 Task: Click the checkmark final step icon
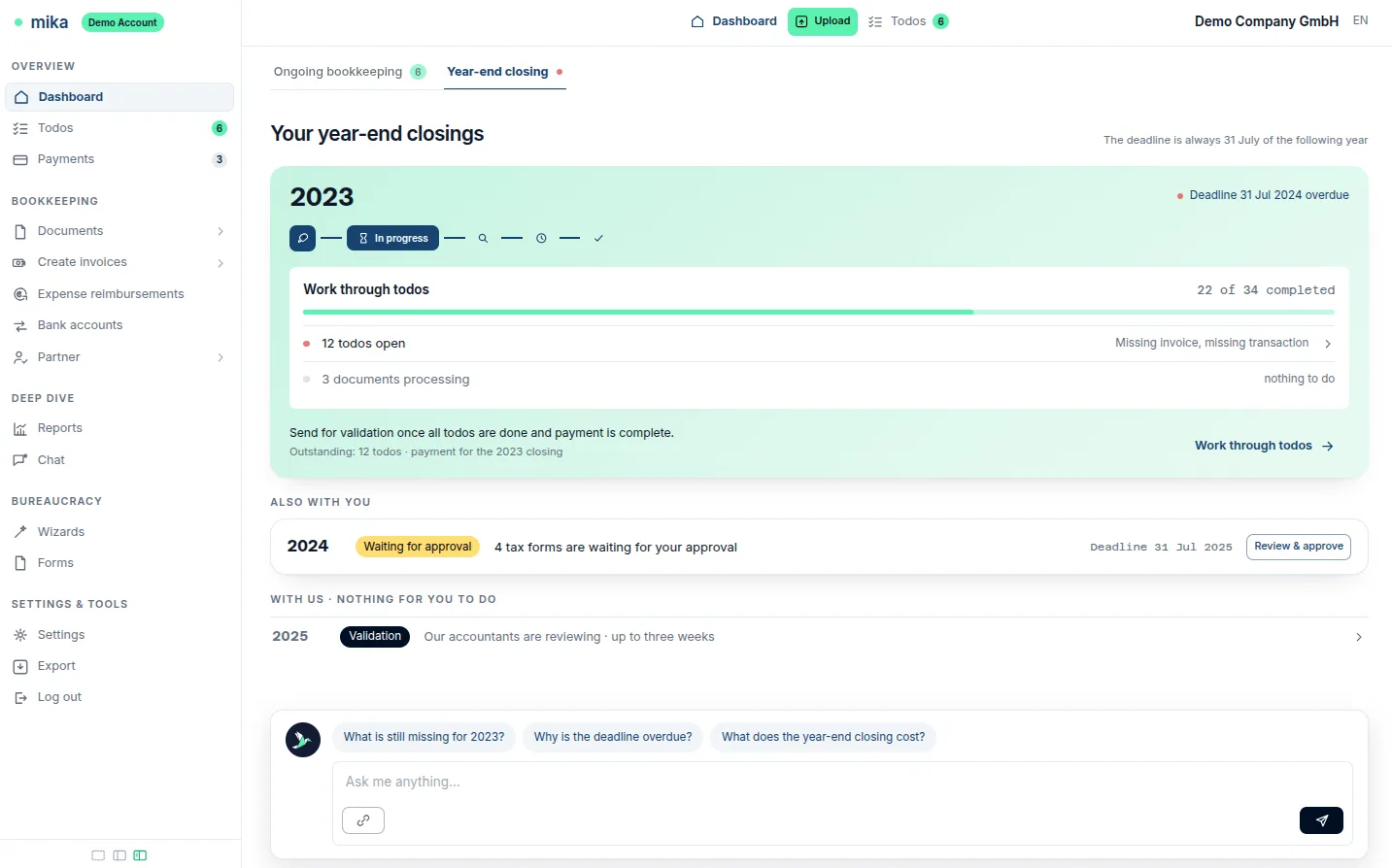[598, 238]
